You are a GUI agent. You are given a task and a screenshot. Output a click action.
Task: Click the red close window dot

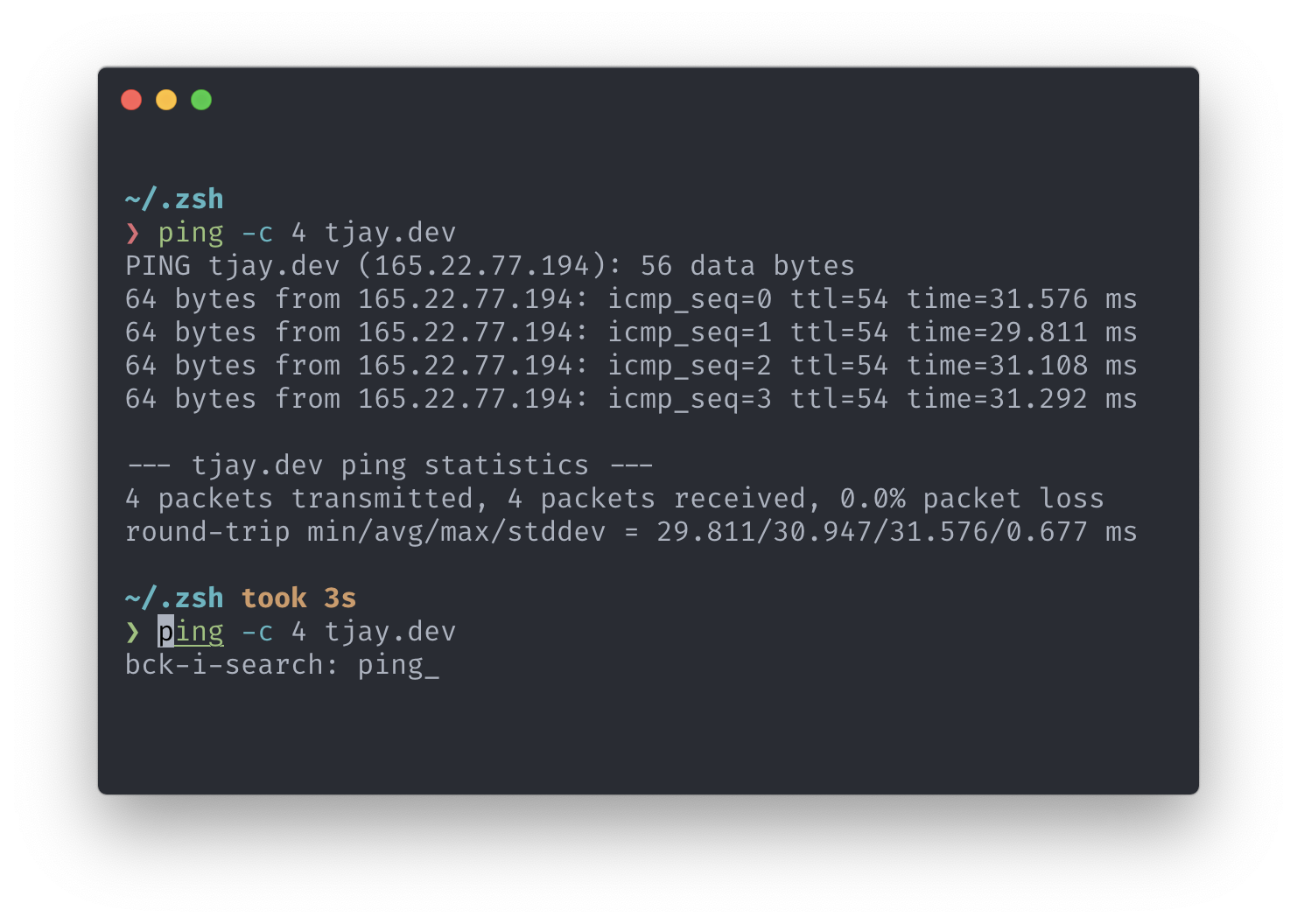click(131, 100)
